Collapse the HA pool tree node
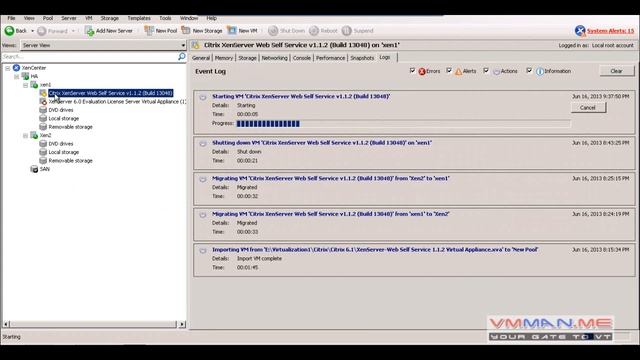Viewport: 640px width, 360px height. click(17, 77)
